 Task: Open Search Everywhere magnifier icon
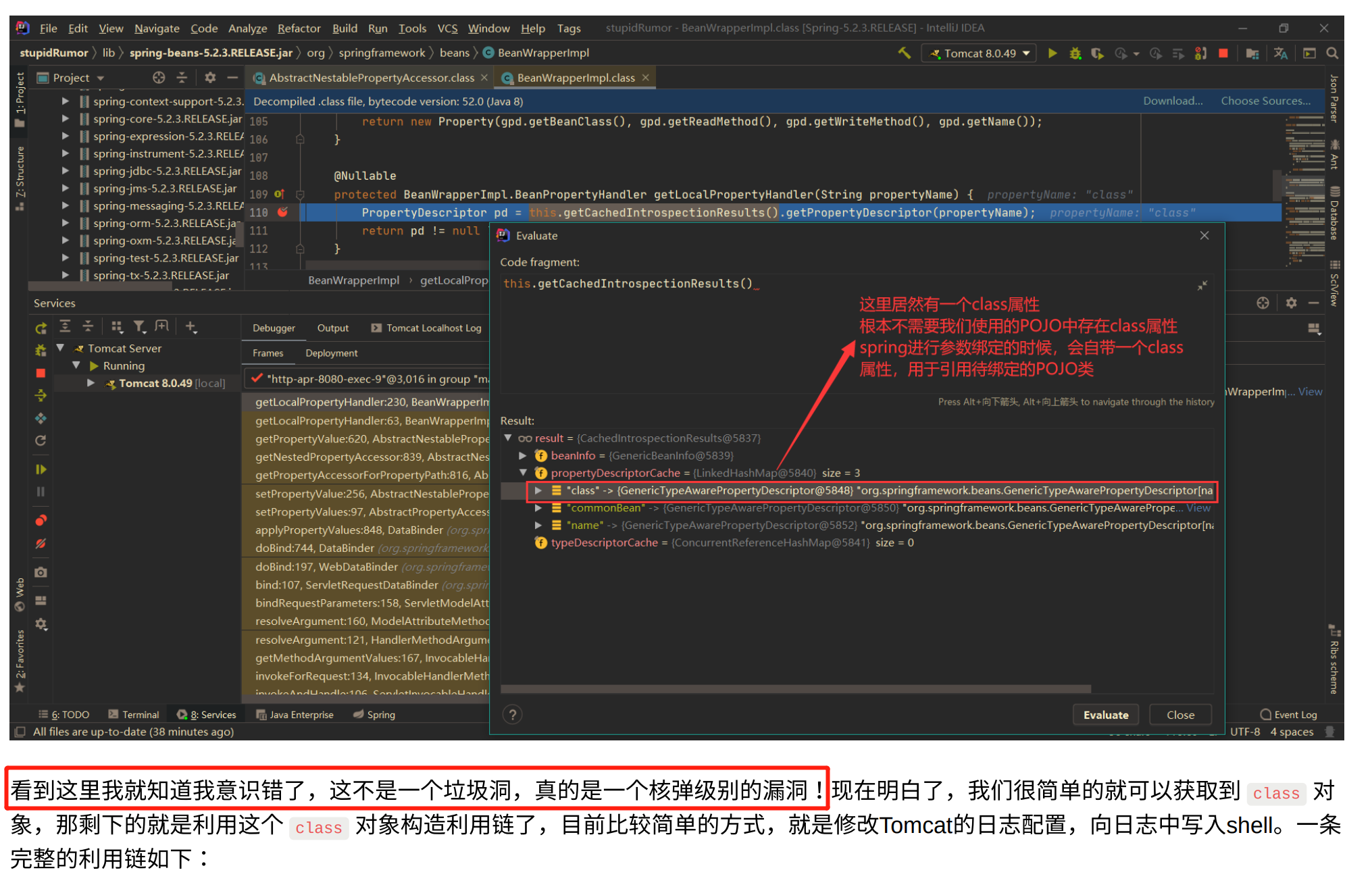pyautogui.click(x=1332, y=53)
